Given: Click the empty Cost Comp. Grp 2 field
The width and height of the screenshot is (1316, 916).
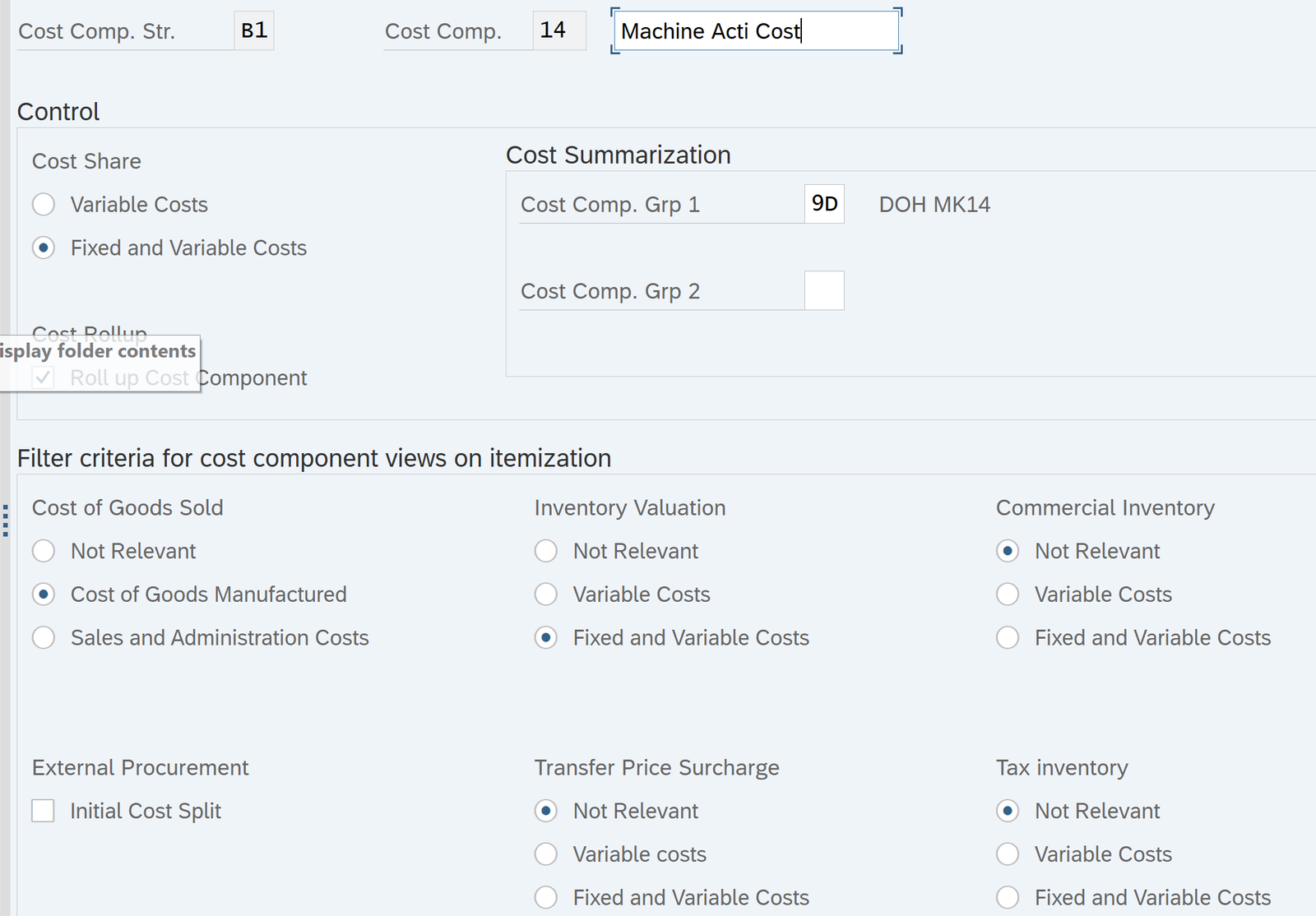Looking at the screenshot, I should pos(823,291).
